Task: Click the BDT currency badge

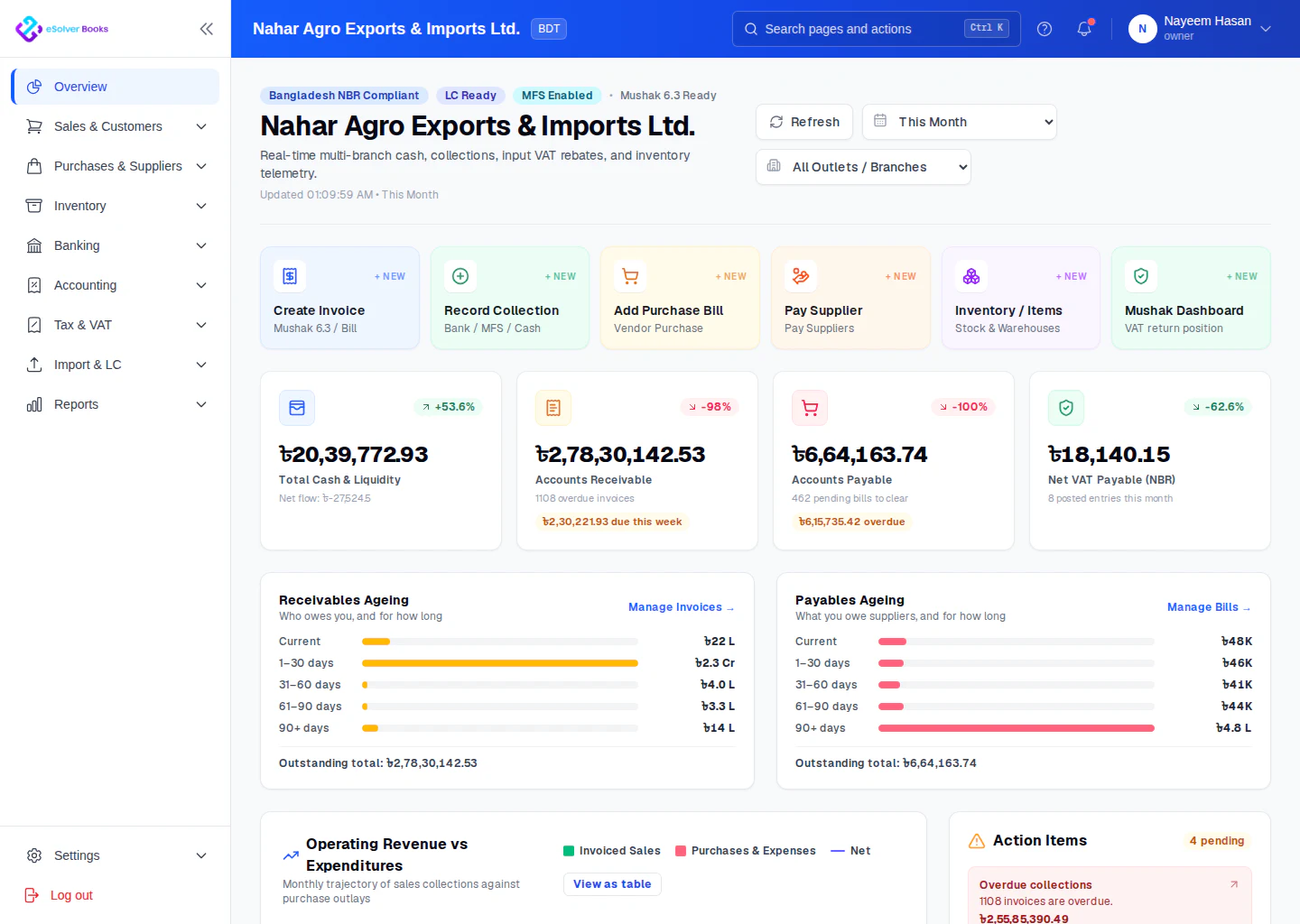Action: 549,29
